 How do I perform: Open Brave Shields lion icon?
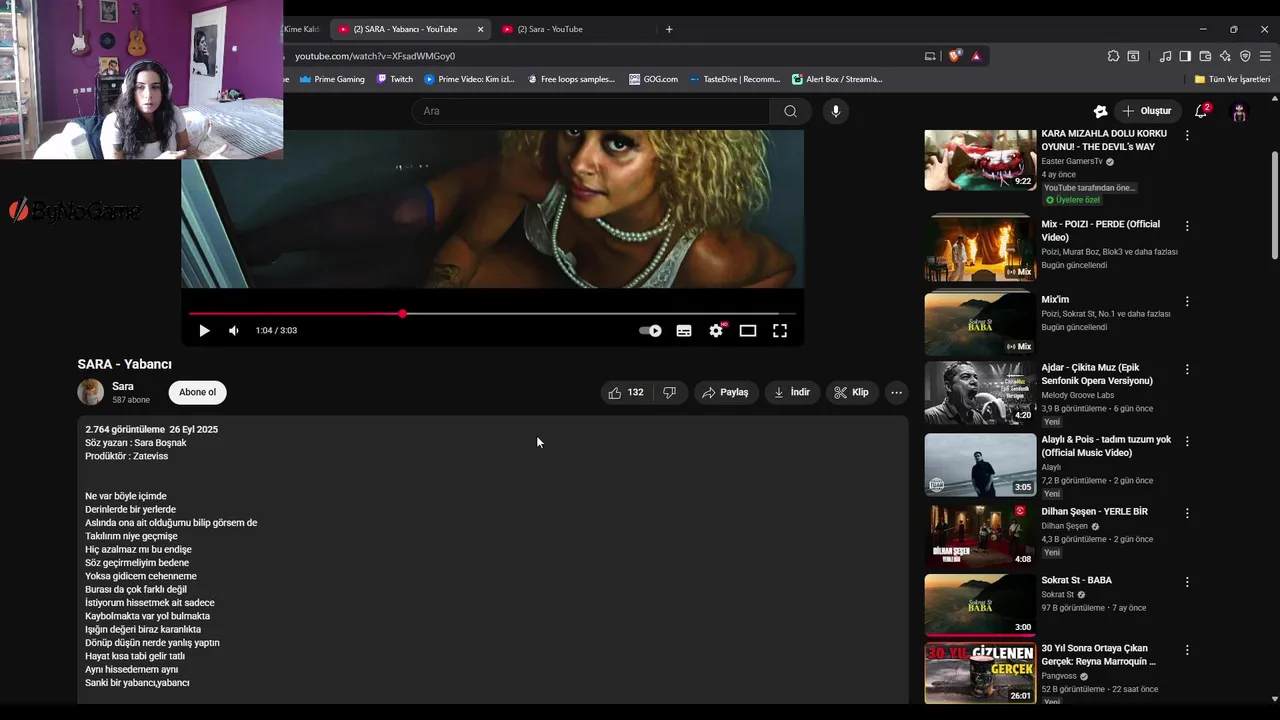point(954,56)
